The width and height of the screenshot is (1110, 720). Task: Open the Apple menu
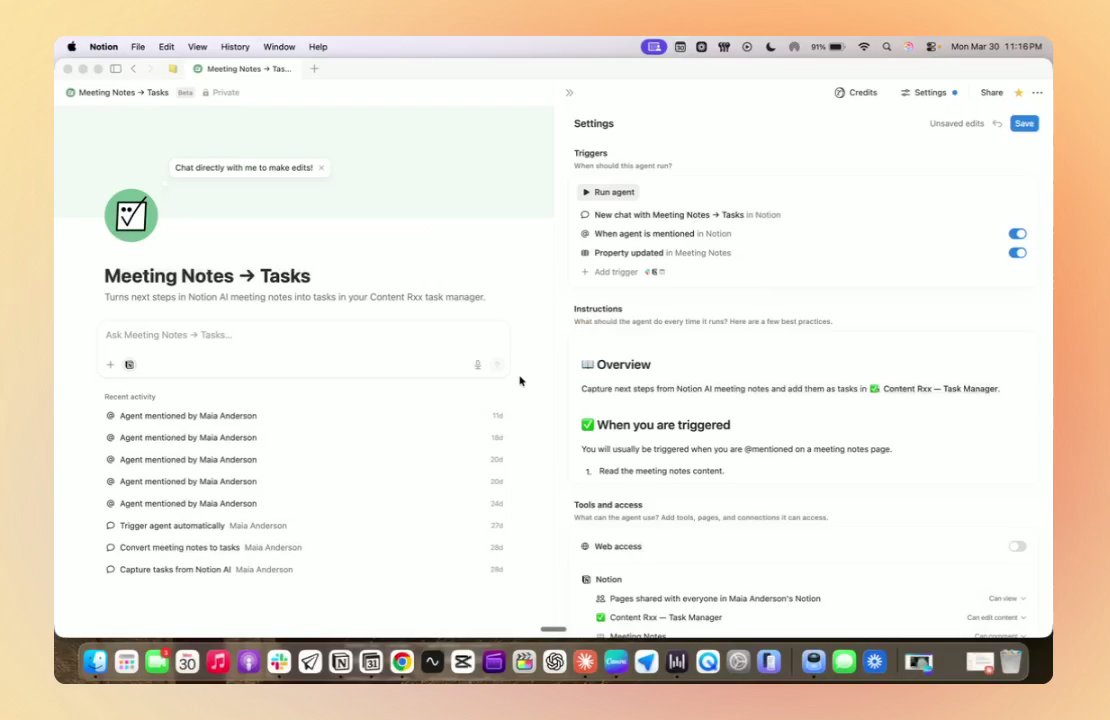point(71,47)
